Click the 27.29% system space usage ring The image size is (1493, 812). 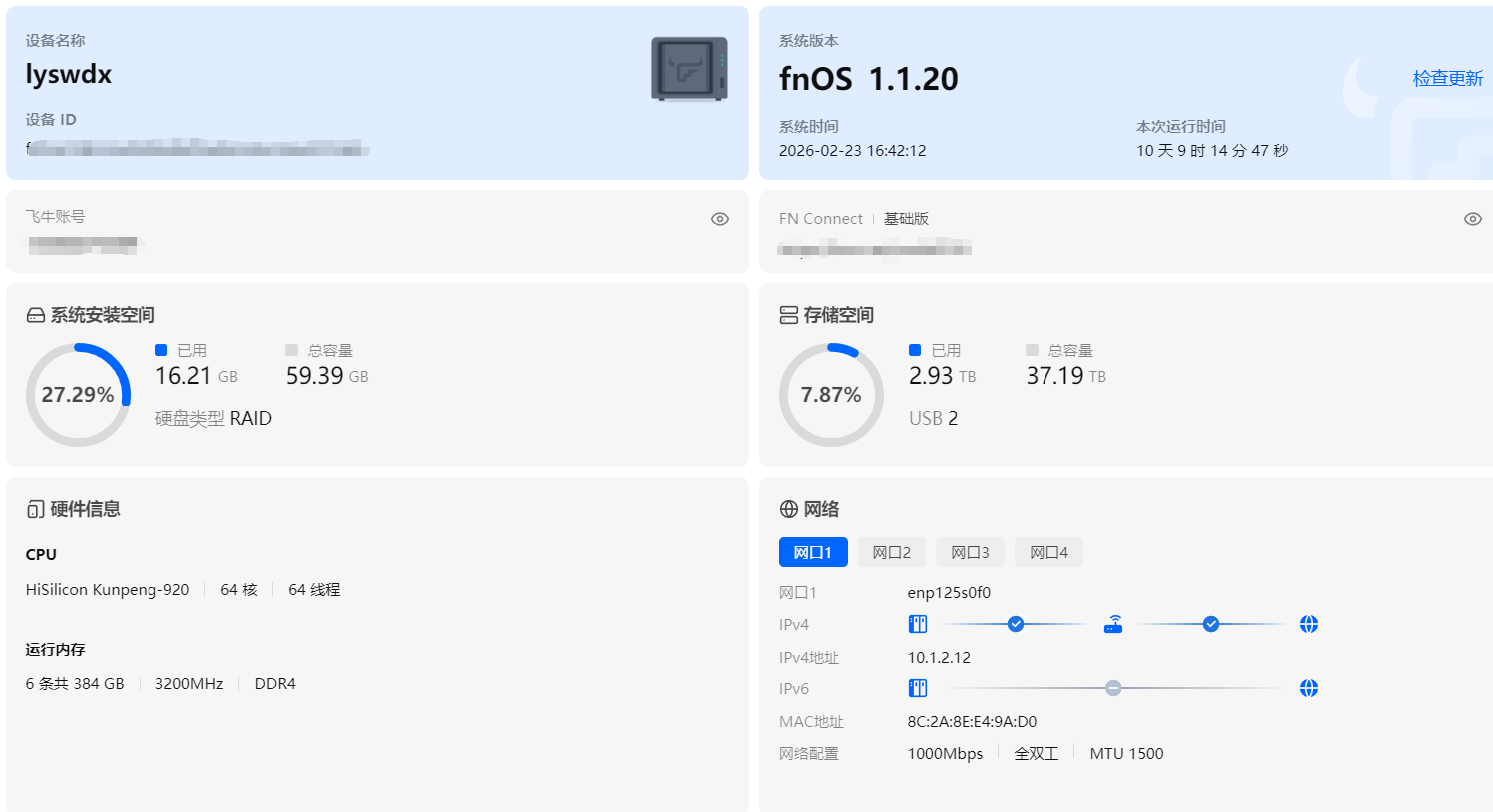[78, 395]
